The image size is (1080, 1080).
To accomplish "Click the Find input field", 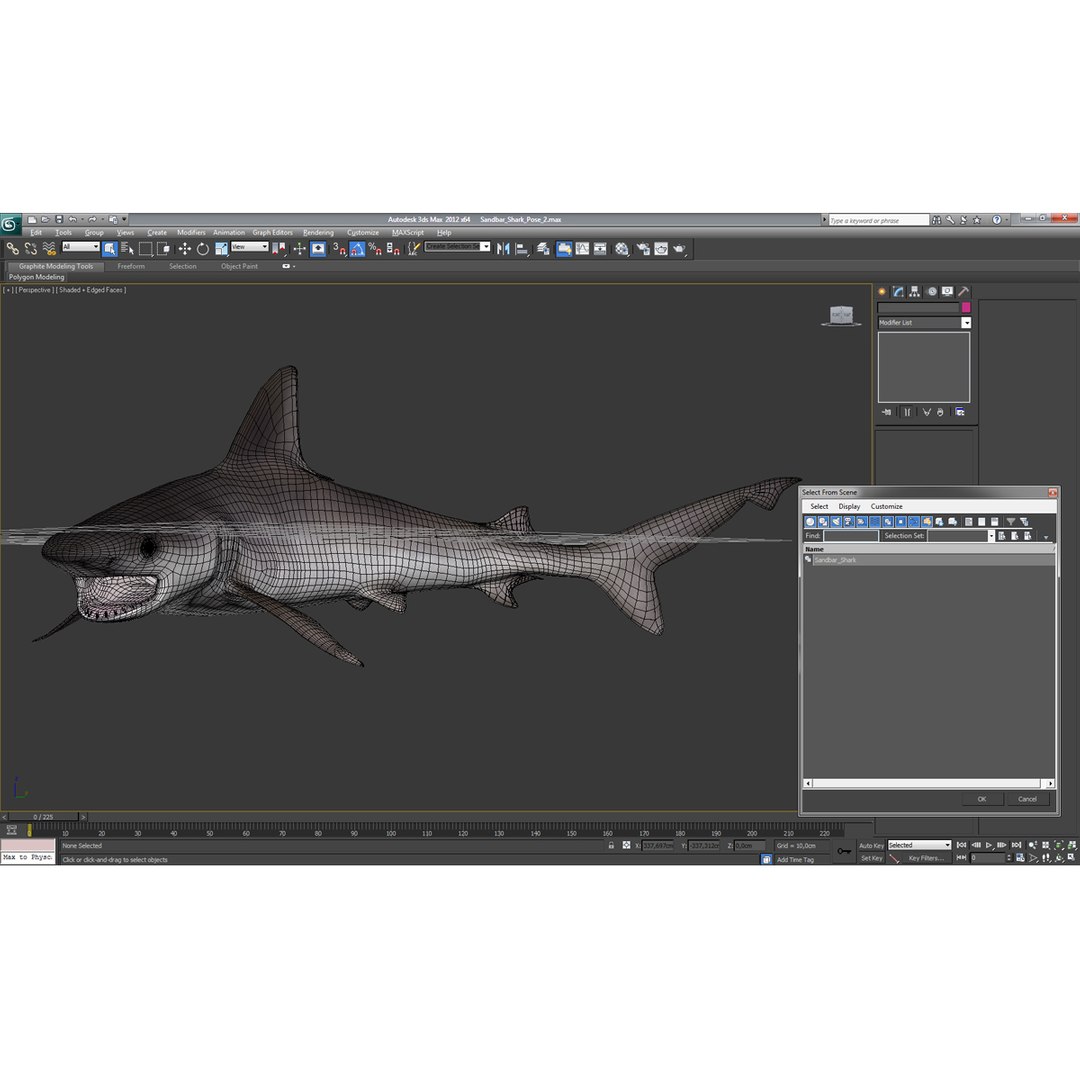I will tap(851, 536).
